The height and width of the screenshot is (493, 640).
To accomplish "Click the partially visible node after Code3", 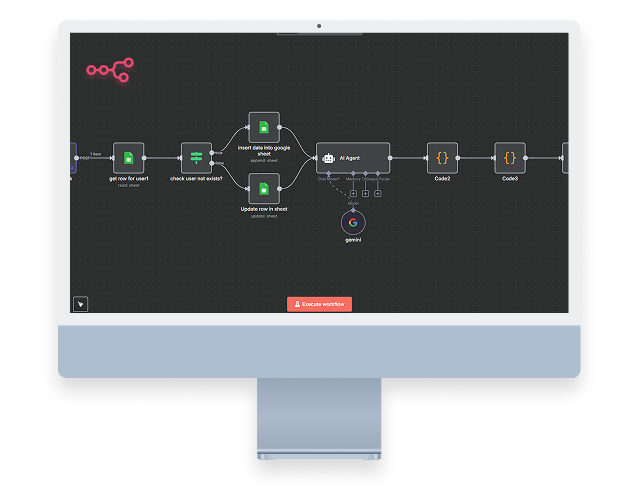I will tap(565, 157).
